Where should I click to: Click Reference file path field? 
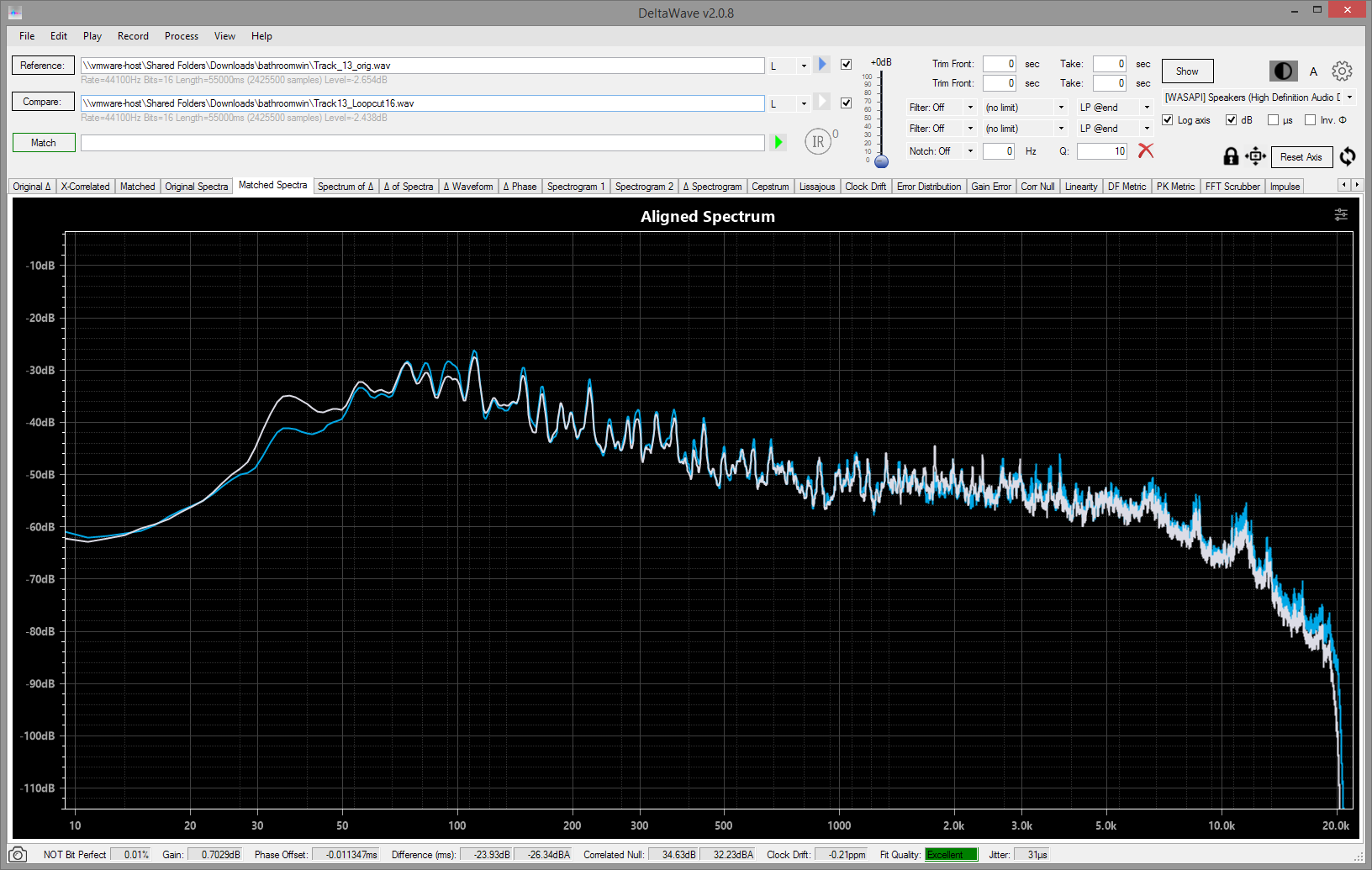422,66
